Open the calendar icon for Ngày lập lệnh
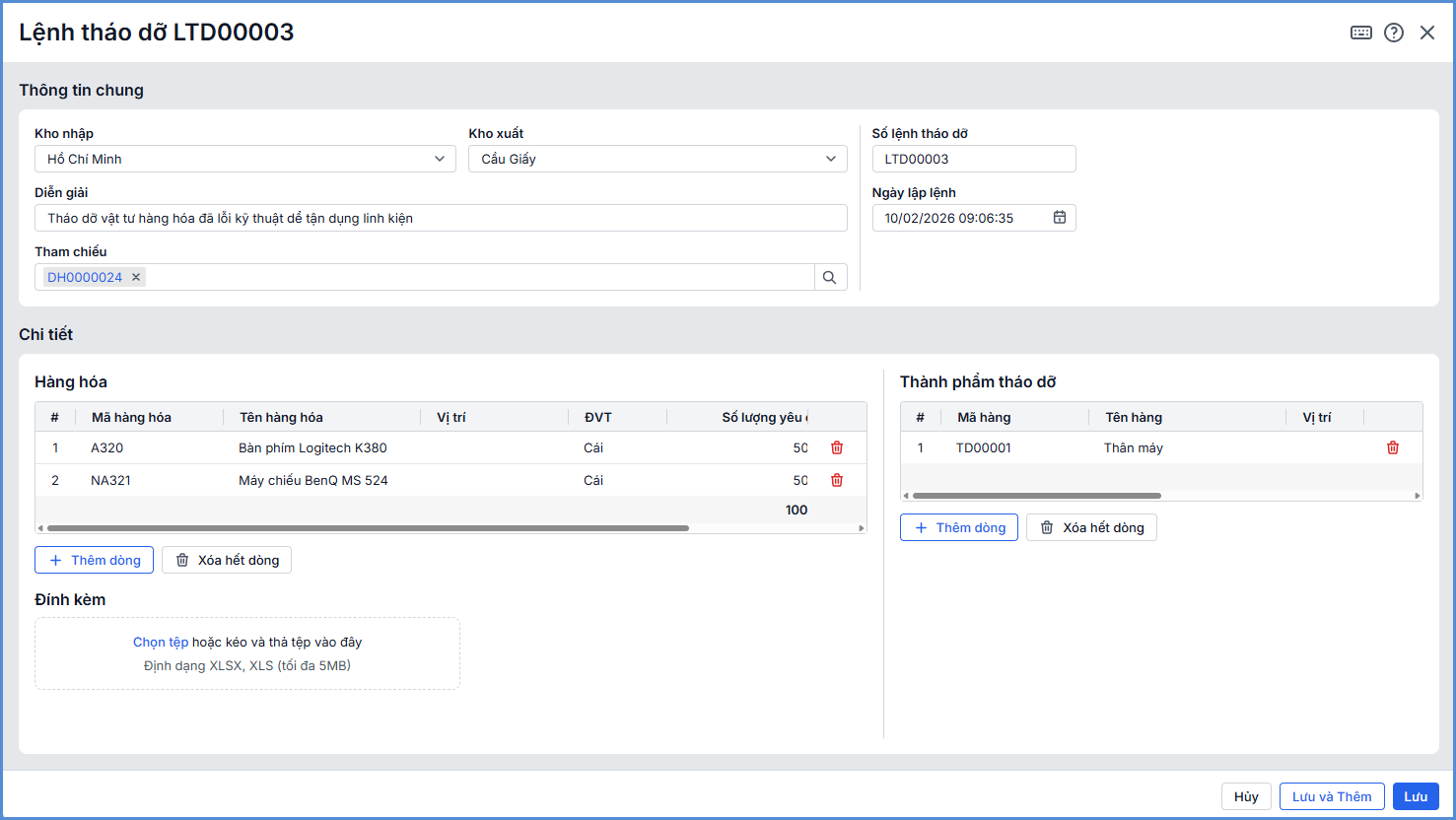Screen dimensions: 1456x820 (x=1060, y=218)
